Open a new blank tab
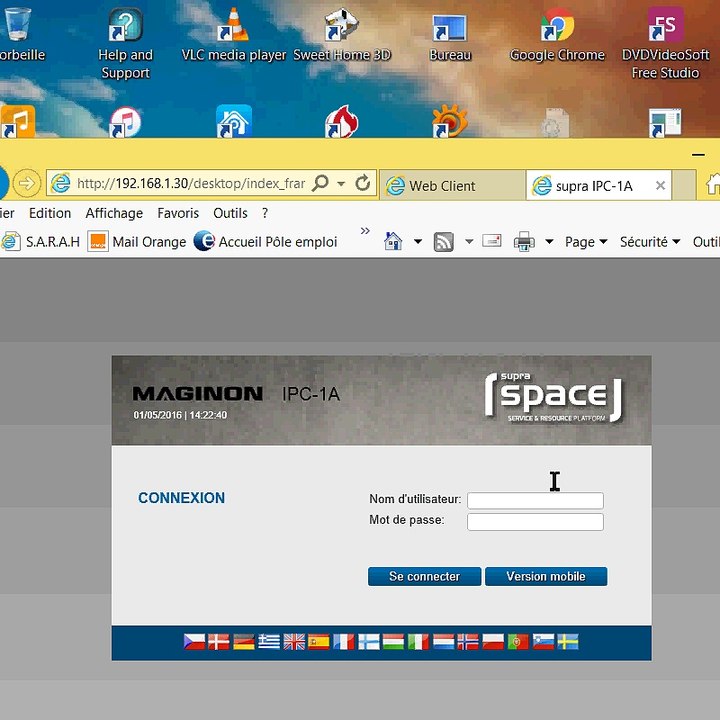720x720 pixels. [x=684, y=185]
